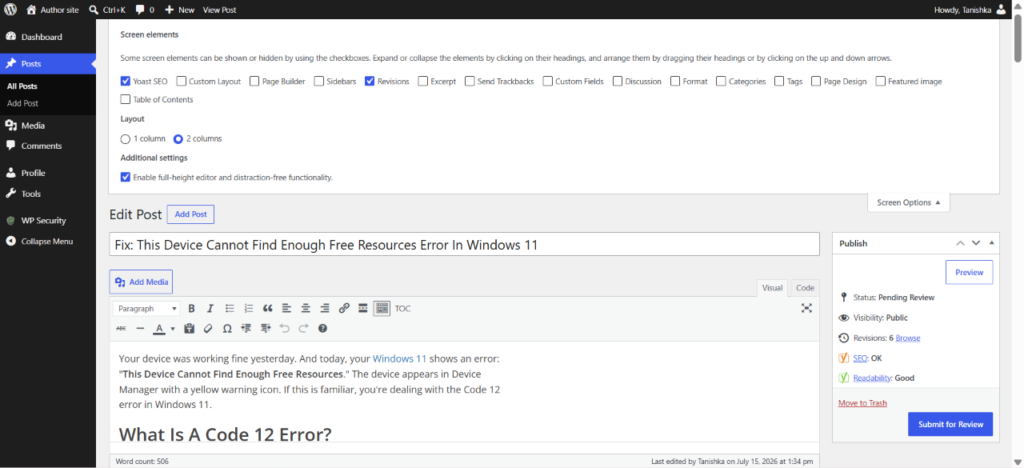This screenshot has height=468, width=1024.
Task: Toggle the toolbar kitchen sink button
Action: pyautogui.click(x=382, y=309)
